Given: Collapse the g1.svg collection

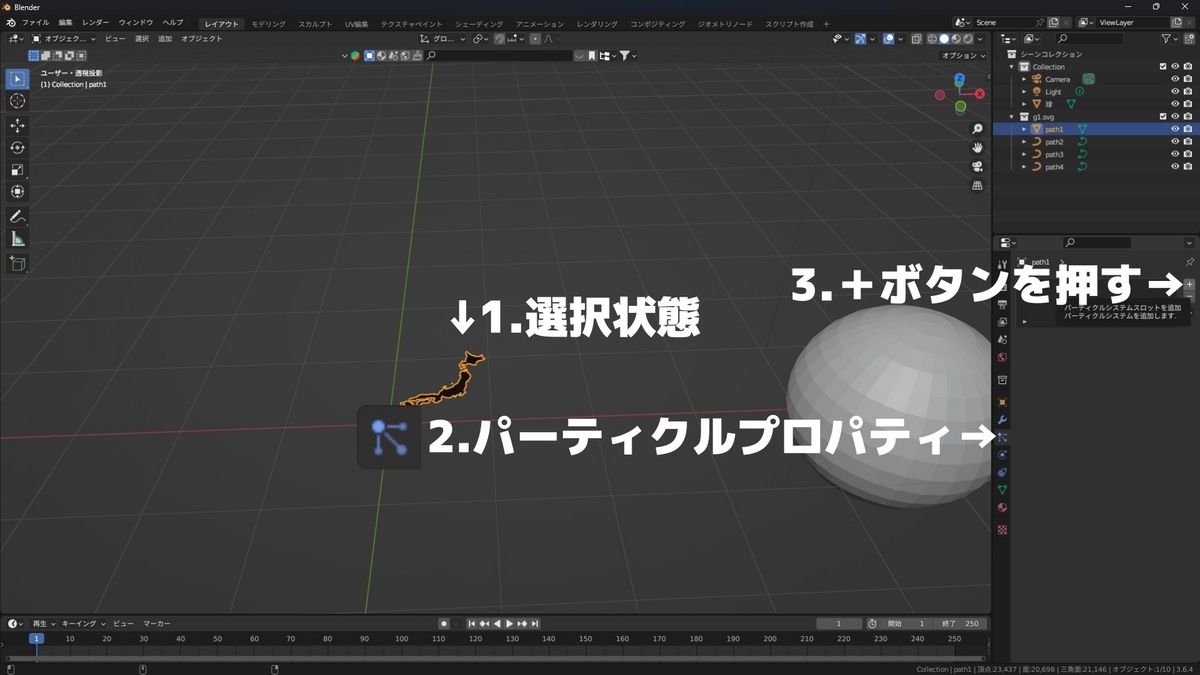Looking at the screenshot, I should (1012, 116).
